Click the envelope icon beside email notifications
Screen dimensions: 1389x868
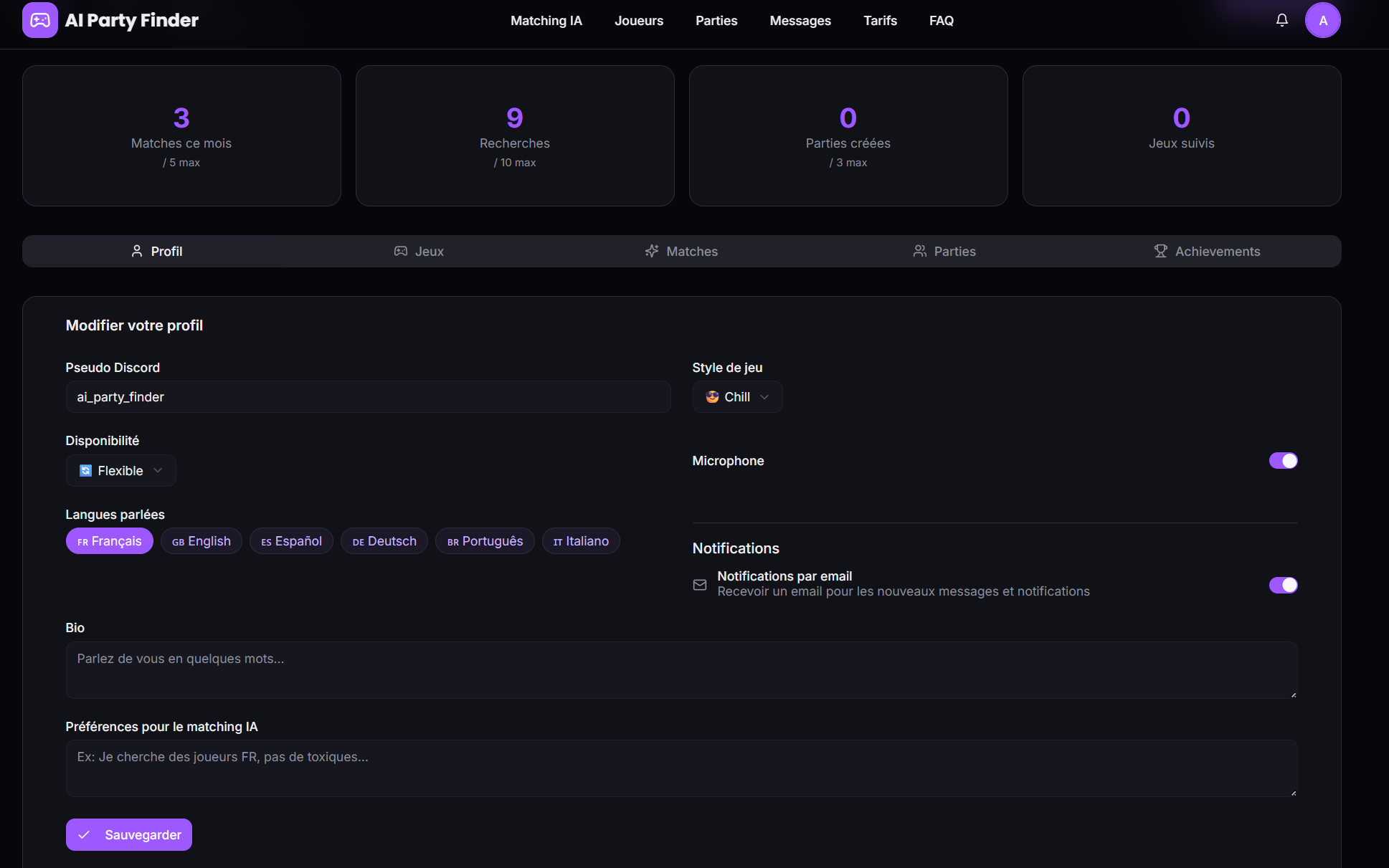tap(700, 585)
